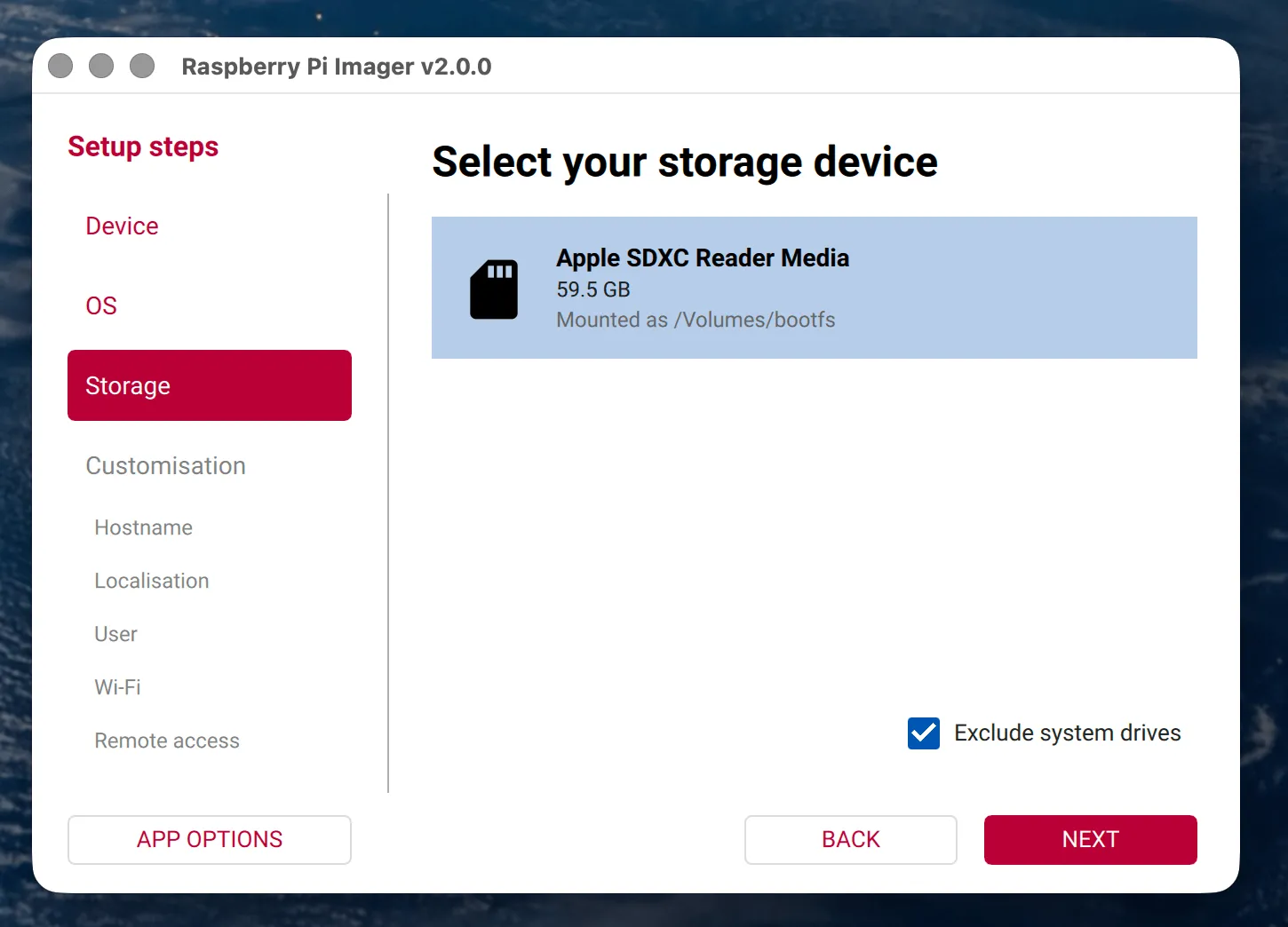Open APP OPTIONS
The image size is (1288, 927).
210,840
